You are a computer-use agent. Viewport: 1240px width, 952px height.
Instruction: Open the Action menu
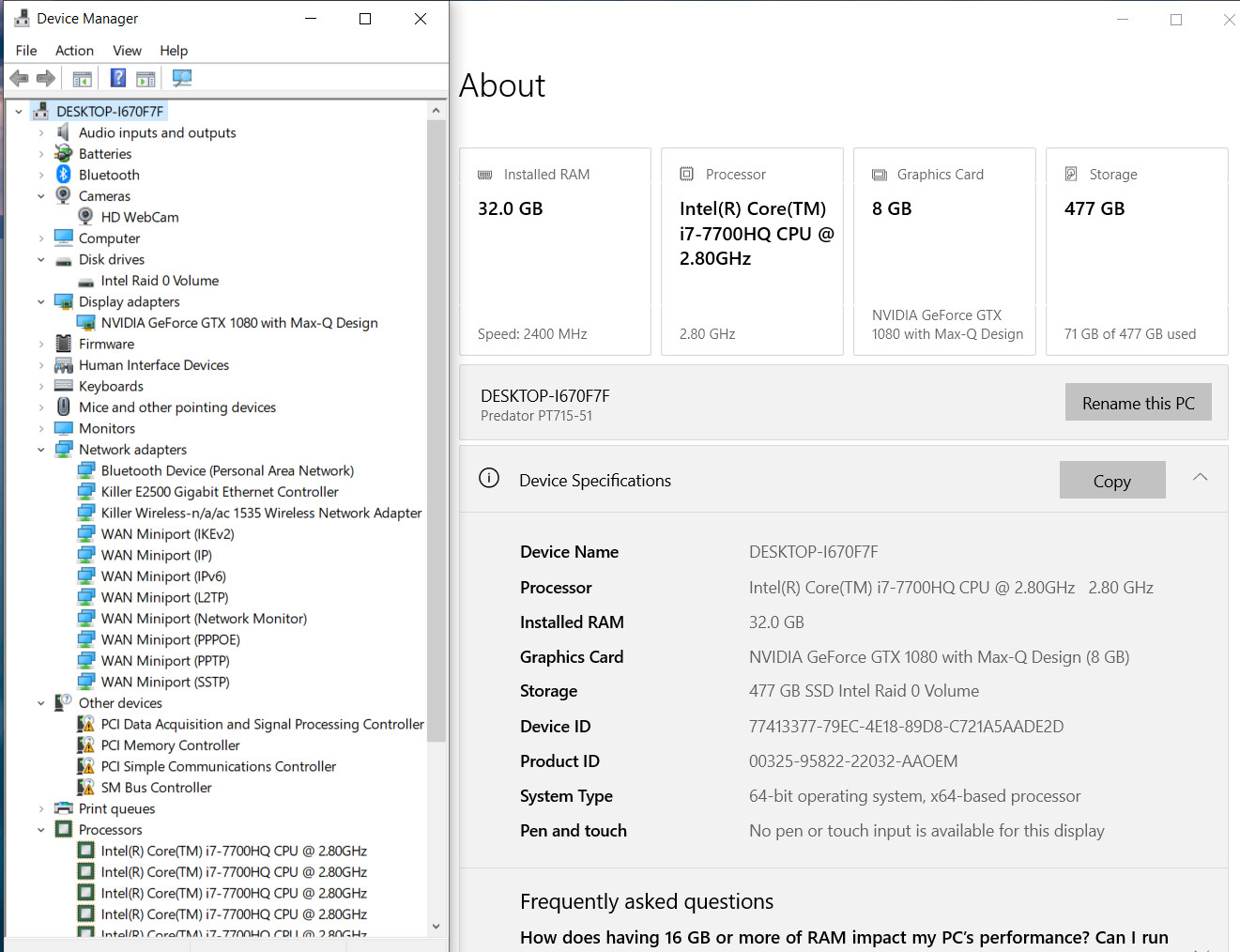(x=74, y=51)
